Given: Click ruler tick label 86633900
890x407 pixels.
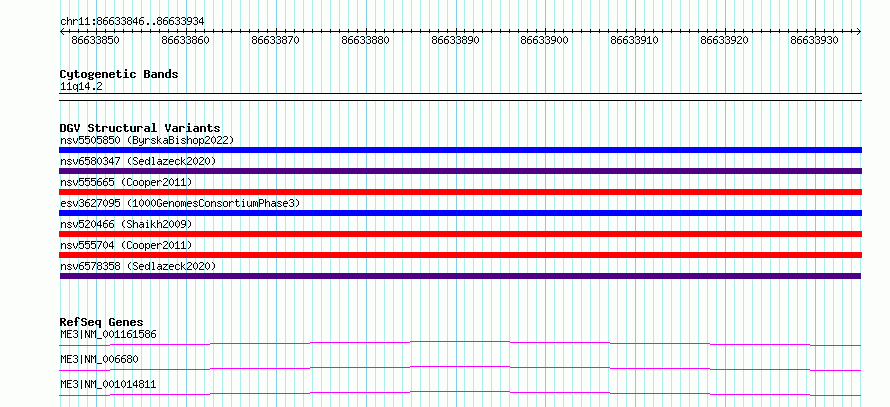Looking at the screenshot, I should (544, 40).
